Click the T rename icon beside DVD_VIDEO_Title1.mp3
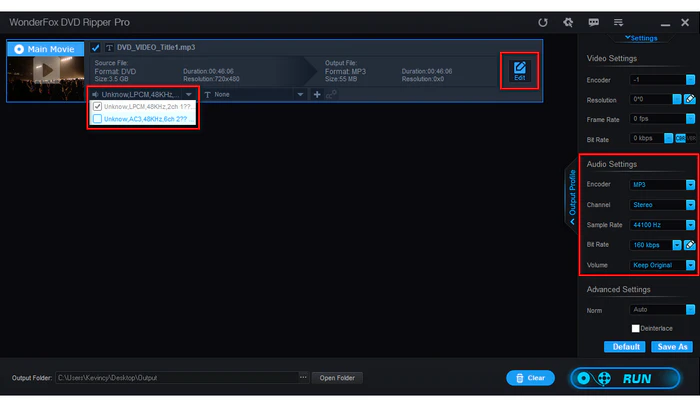This screenshot has height=407, width=700. 109,47
